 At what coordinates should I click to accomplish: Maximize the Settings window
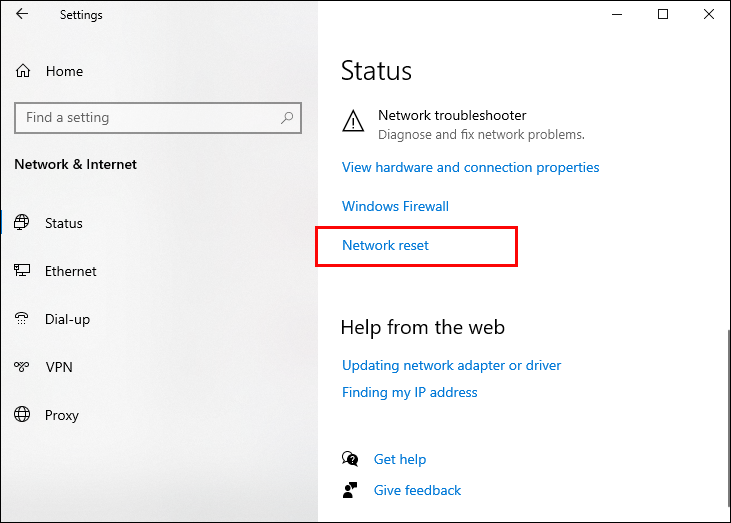click(x=663, y=15)
